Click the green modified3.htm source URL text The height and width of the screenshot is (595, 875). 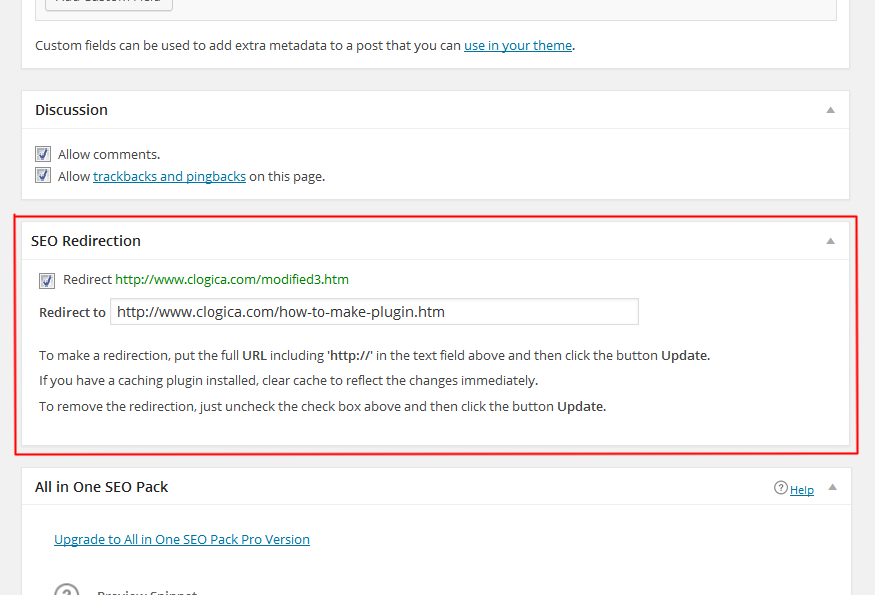tap(232, 280)
